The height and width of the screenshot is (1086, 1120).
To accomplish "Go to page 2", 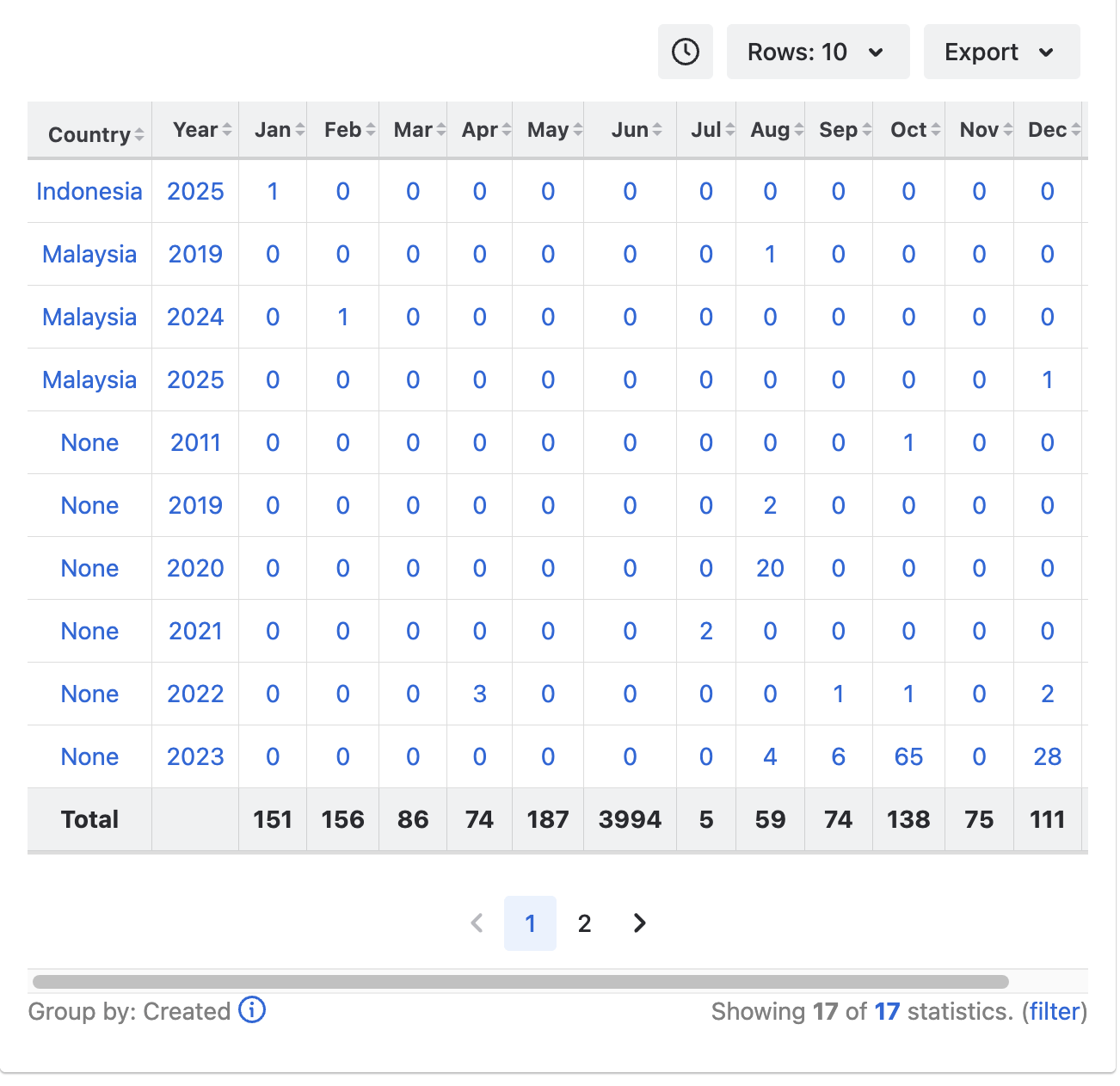I will [x=584, y=923].
